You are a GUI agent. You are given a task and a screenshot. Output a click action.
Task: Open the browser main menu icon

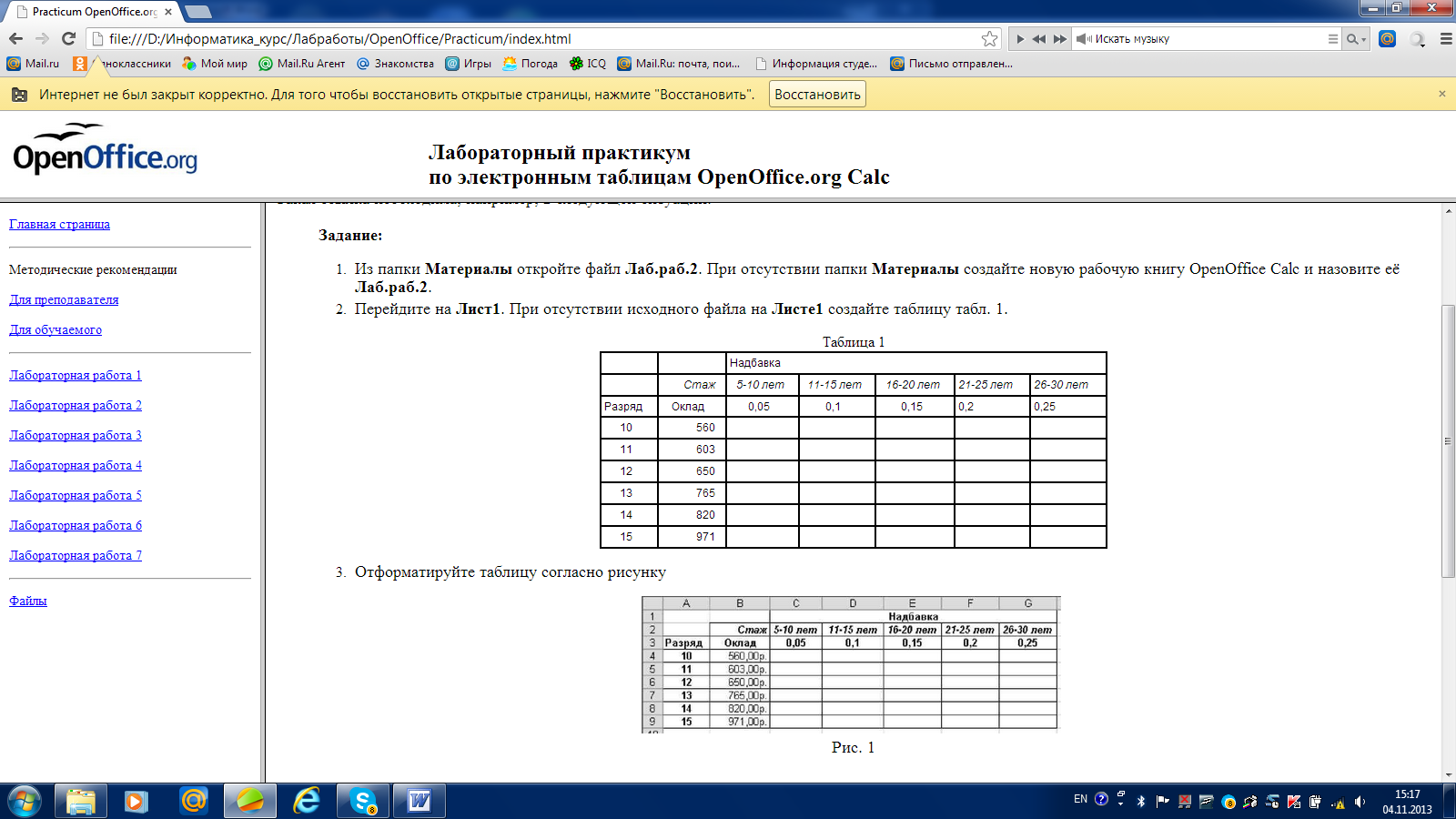1445,38
